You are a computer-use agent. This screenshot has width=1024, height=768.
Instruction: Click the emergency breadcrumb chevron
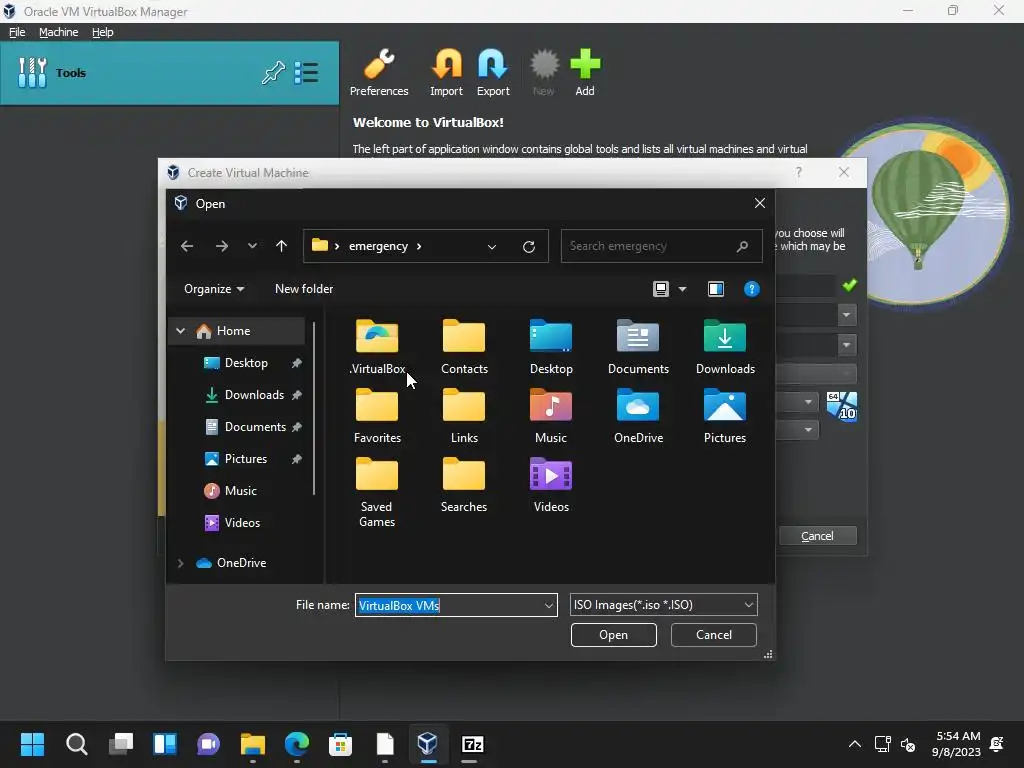click(419, 246)
